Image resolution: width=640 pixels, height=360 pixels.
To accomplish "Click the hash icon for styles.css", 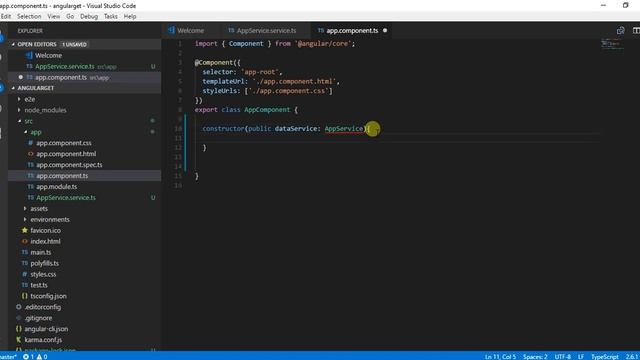I will point(24,274).
